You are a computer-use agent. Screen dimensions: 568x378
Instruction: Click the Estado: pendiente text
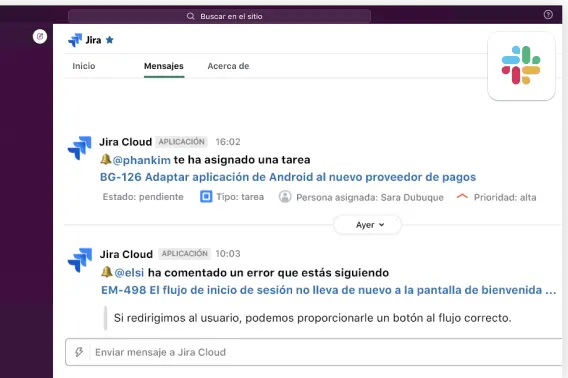[143, 197]
